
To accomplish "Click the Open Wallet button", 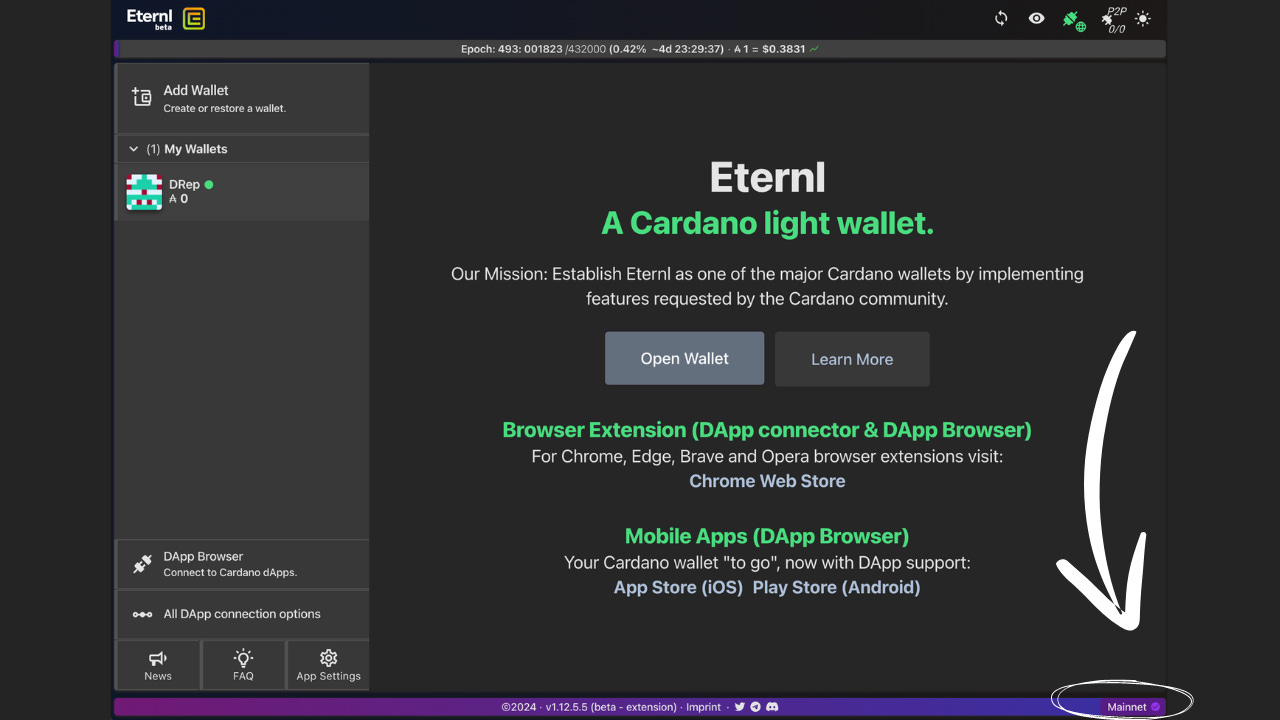I will pyautogui.click(x=684, y=358).
